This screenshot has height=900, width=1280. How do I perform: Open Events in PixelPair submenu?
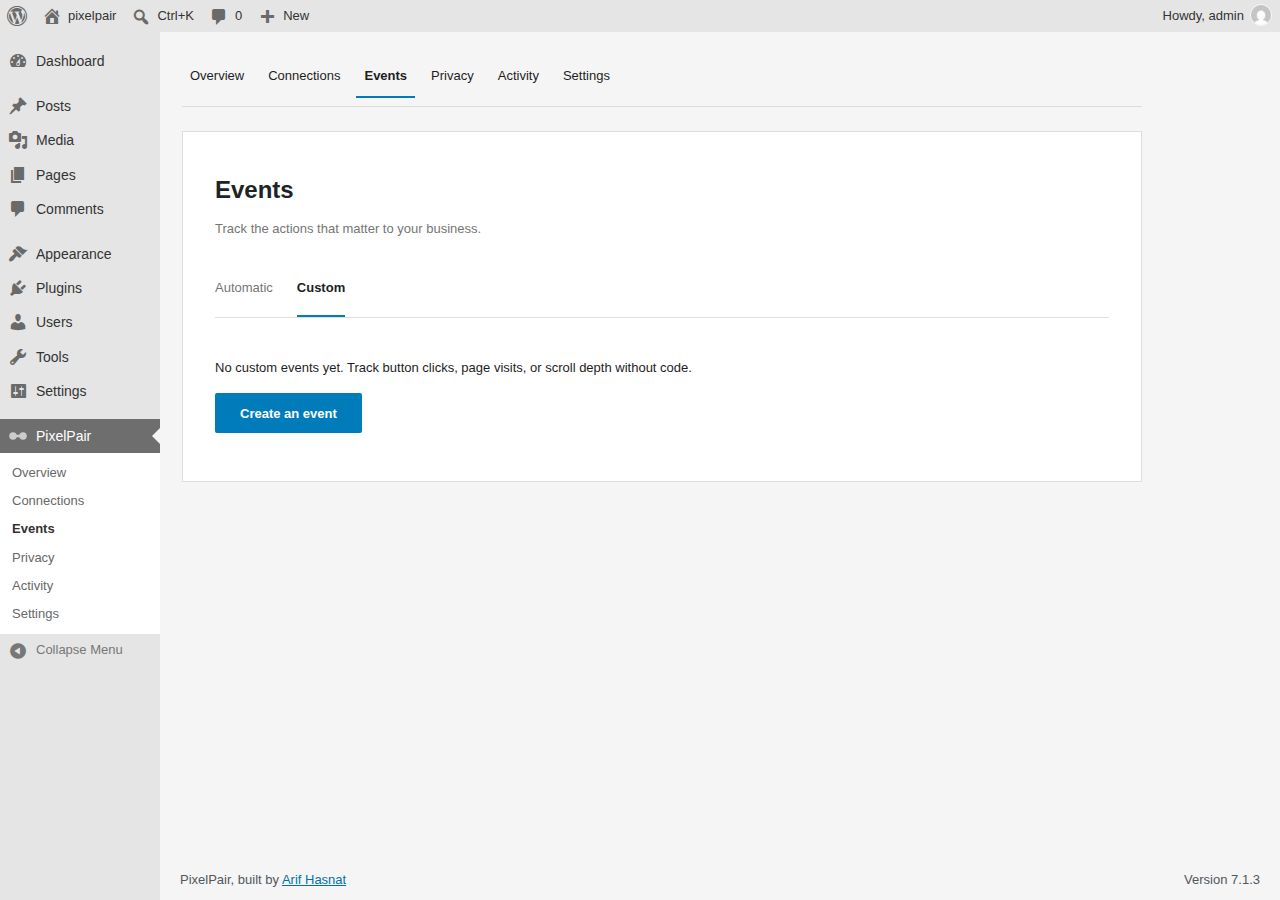point(33,529)
